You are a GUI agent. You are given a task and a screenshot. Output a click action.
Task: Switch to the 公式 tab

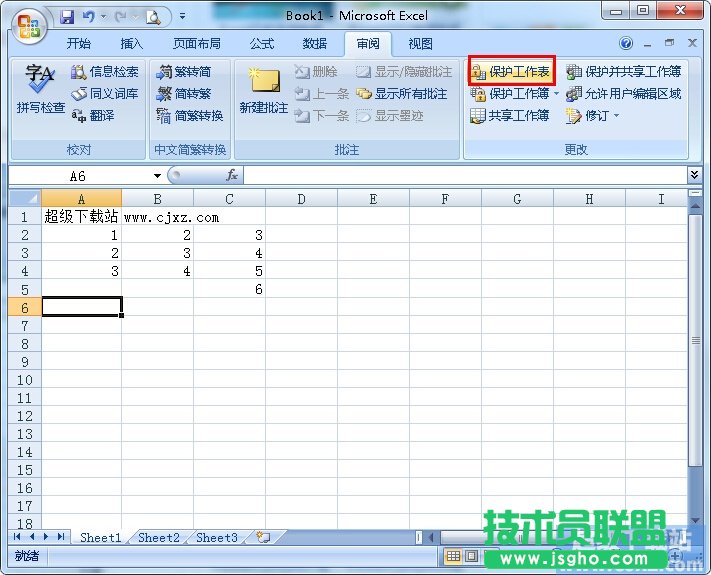[x=262, y=44]
